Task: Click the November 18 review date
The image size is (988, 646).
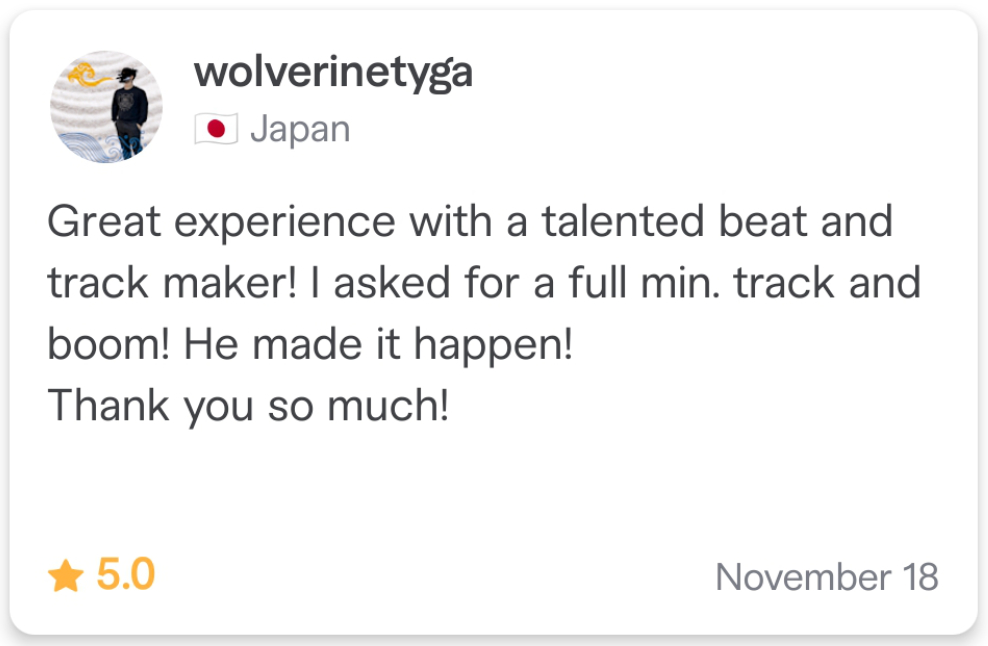Action: (827, 577)
